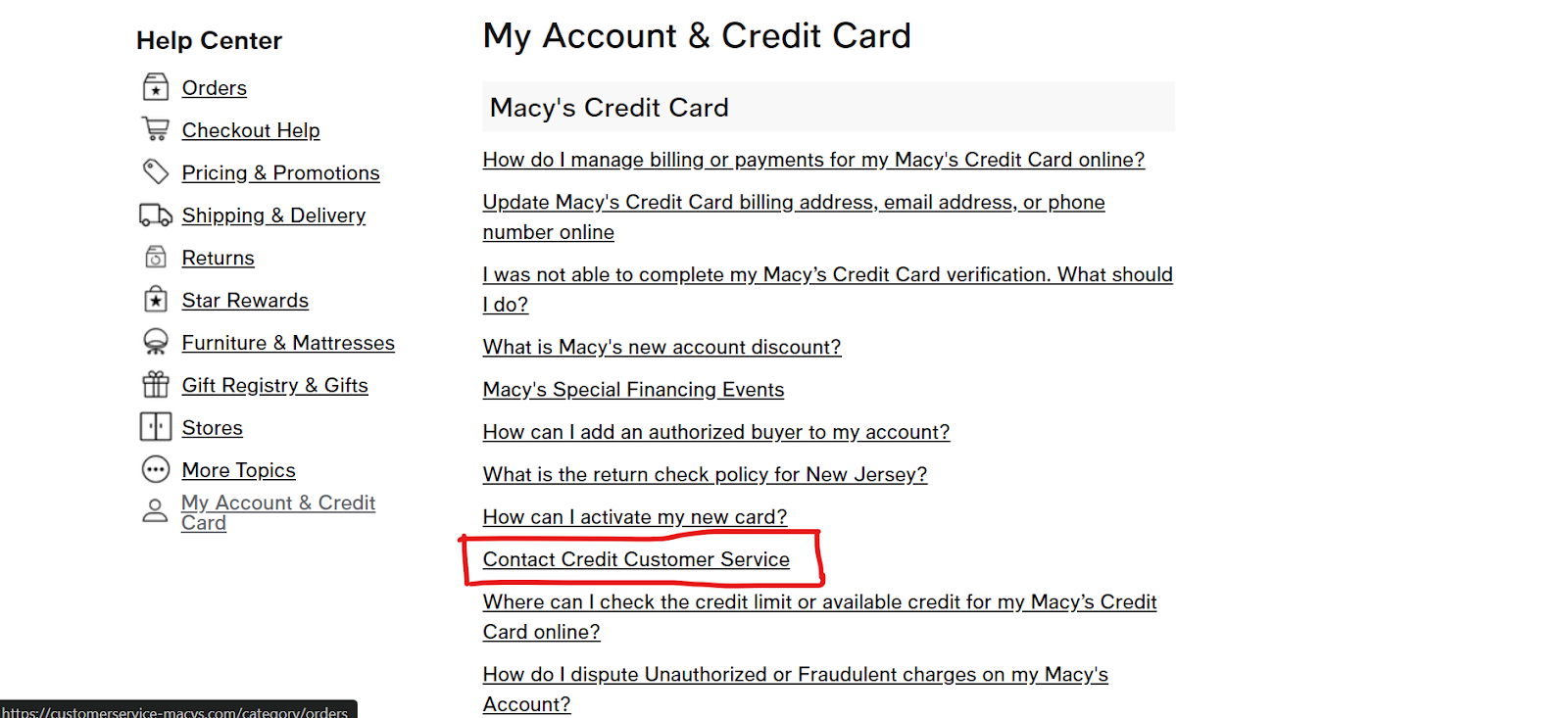Viewport: 1568px width, 718px height.
Task: Open How can I activate my new card
Action: click(x=635, y=516)
